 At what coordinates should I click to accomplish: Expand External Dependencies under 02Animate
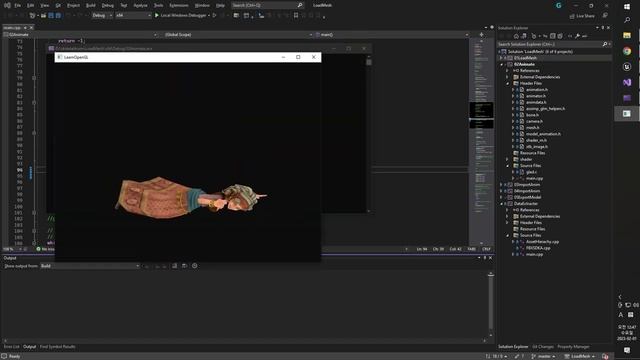coord(508,77)
